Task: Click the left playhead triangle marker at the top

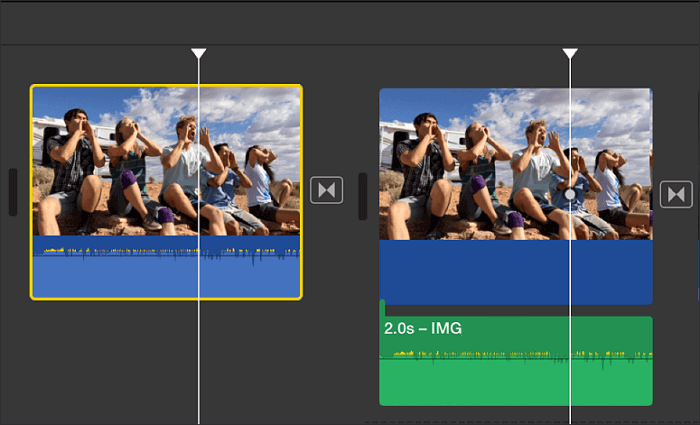Action: [199, 52]
